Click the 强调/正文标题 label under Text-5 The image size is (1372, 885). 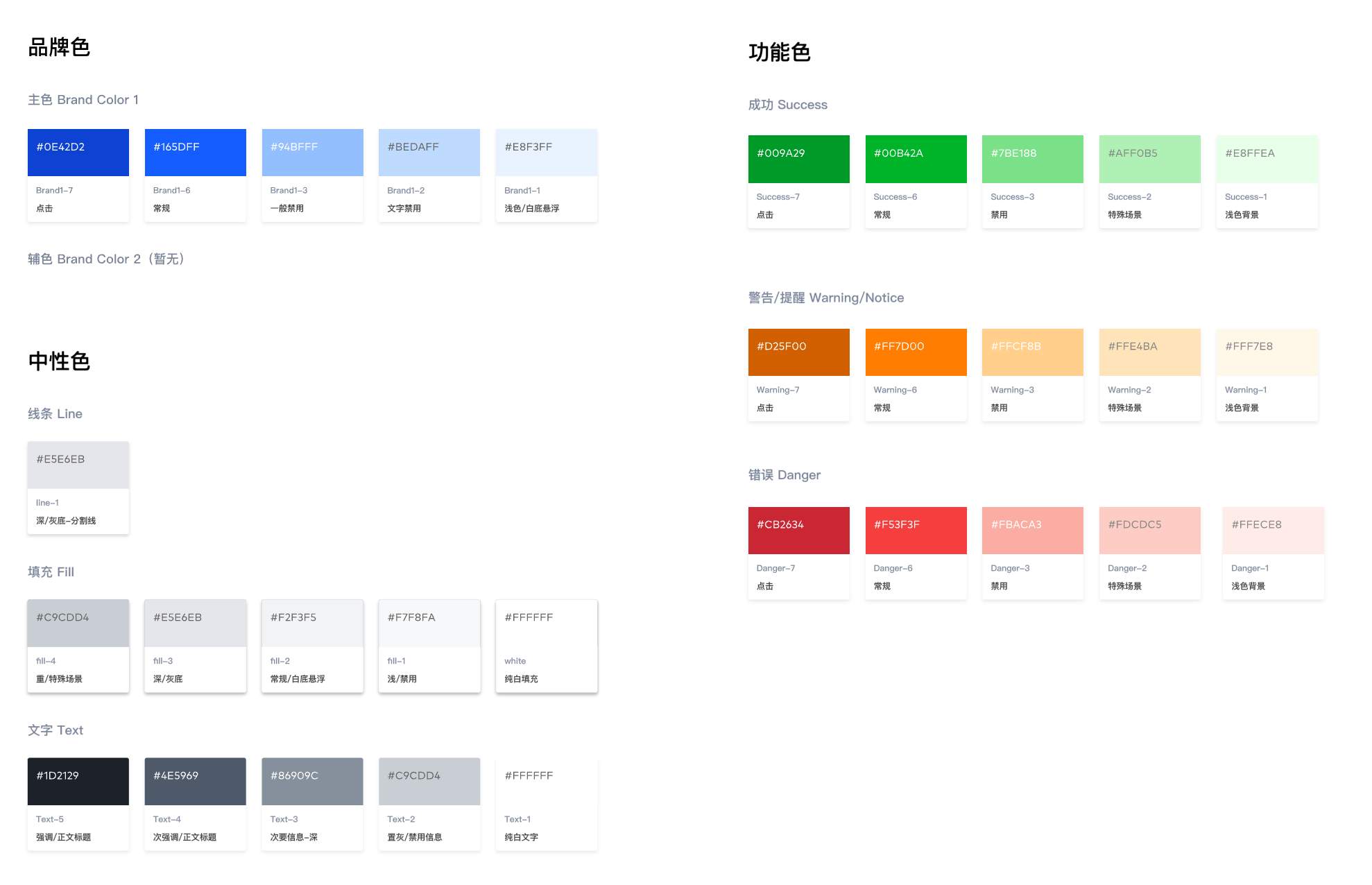click(64, 837)
